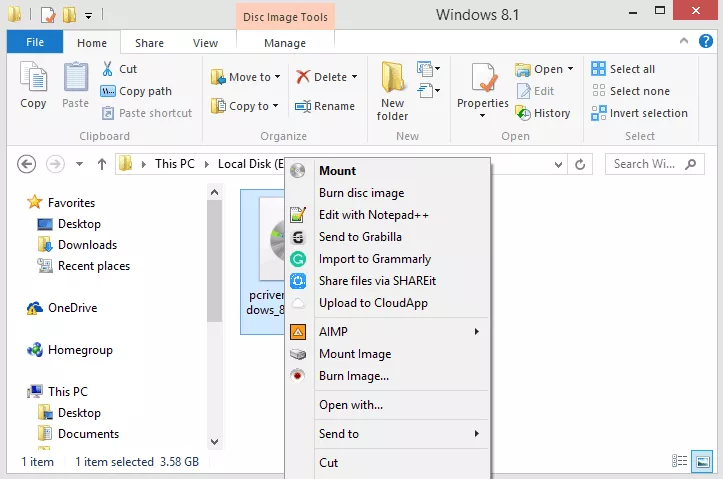Click the search magnifier icon

pyautogui.click(x=690, y=164)
